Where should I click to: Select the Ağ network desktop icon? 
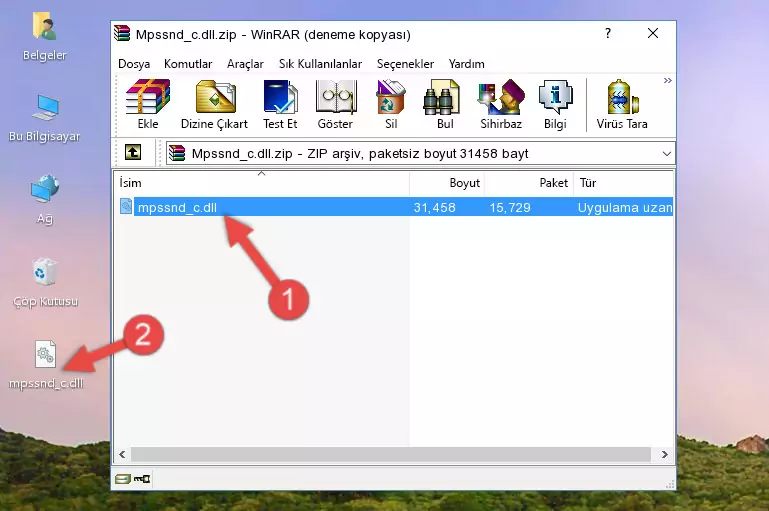click(x=45, y=199)
